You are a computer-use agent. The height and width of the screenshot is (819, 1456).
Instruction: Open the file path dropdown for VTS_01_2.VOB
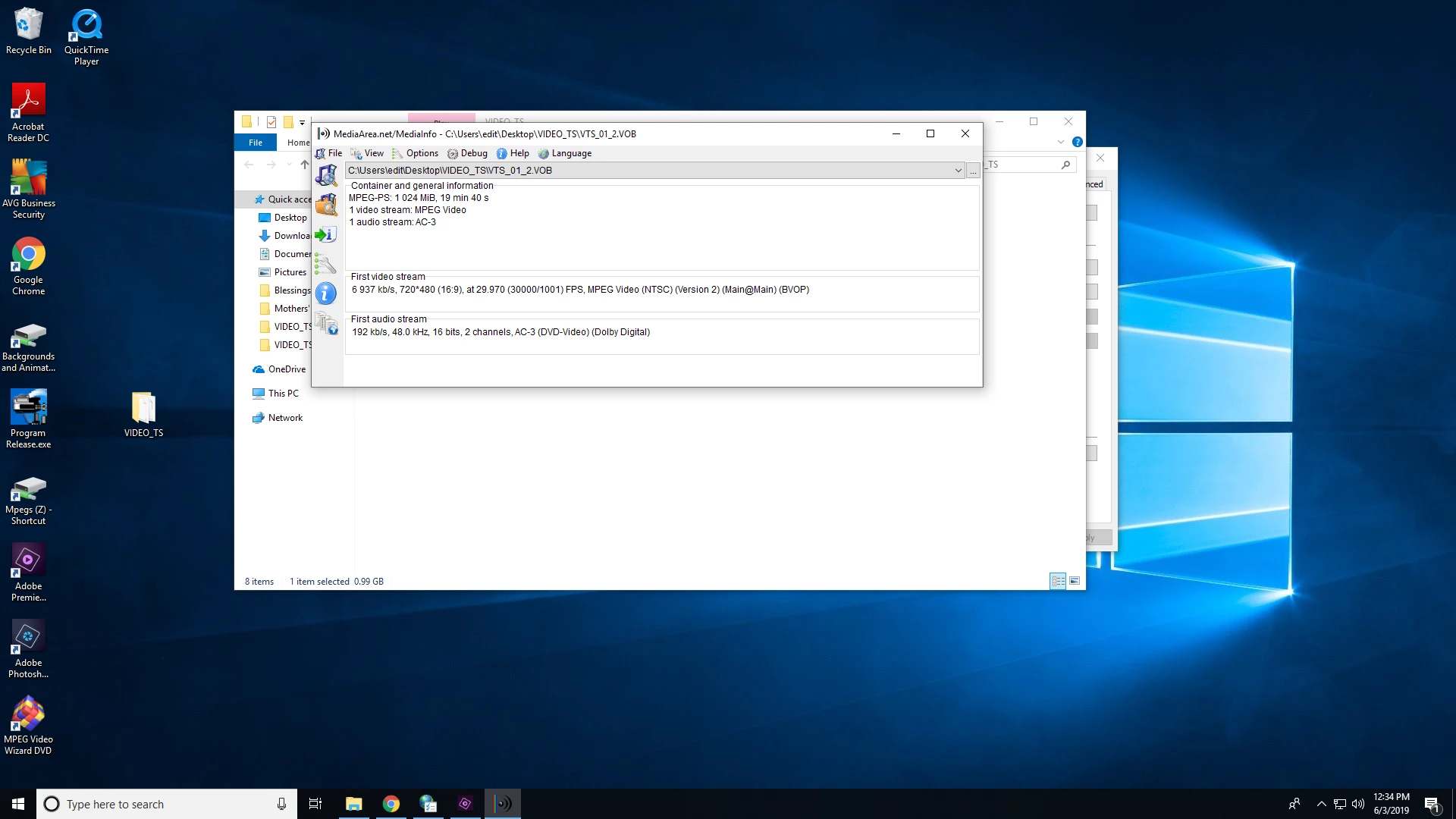click(958, 171)
